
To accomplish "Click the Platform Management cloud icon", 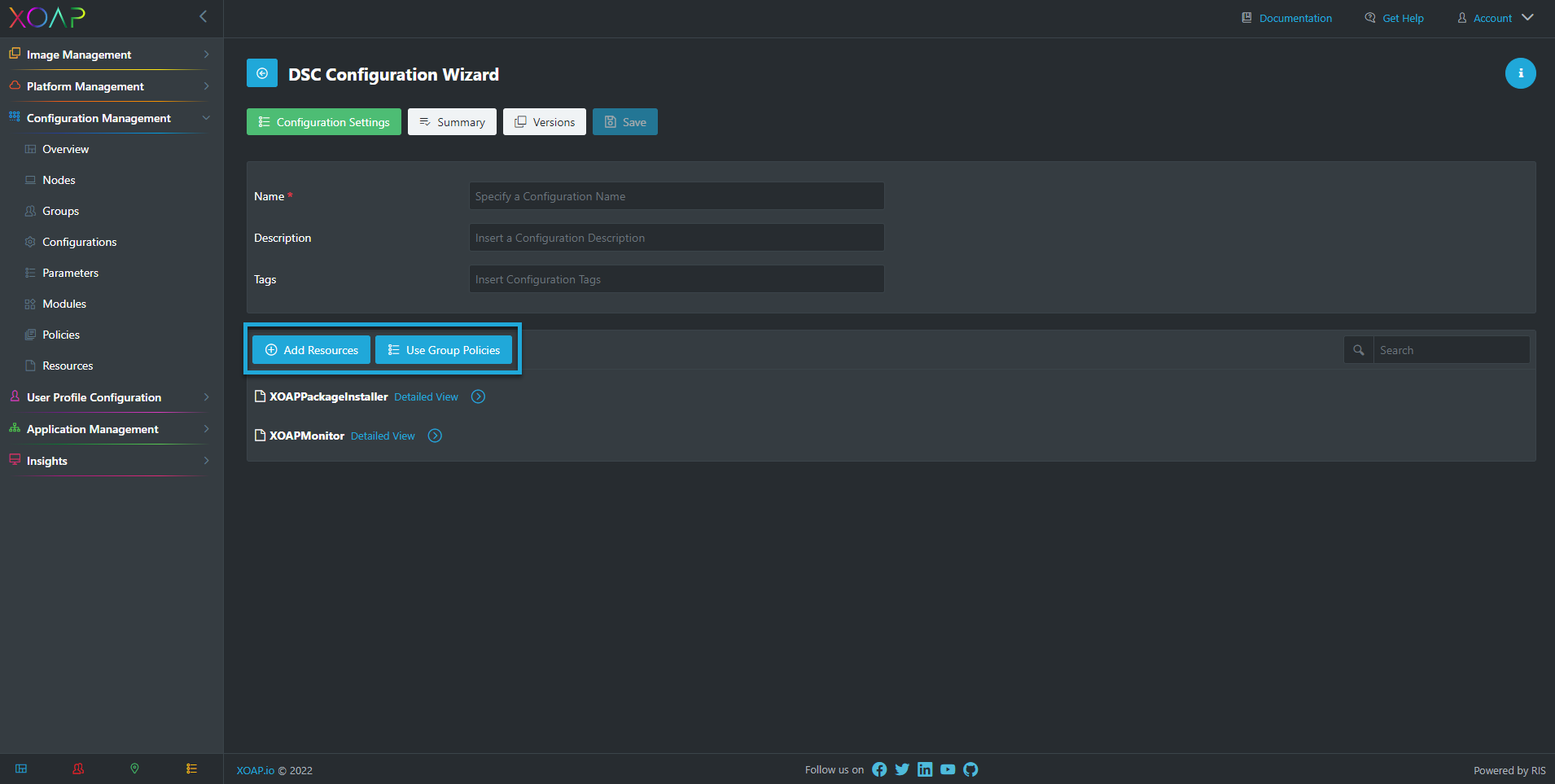I will click(15, 85).
